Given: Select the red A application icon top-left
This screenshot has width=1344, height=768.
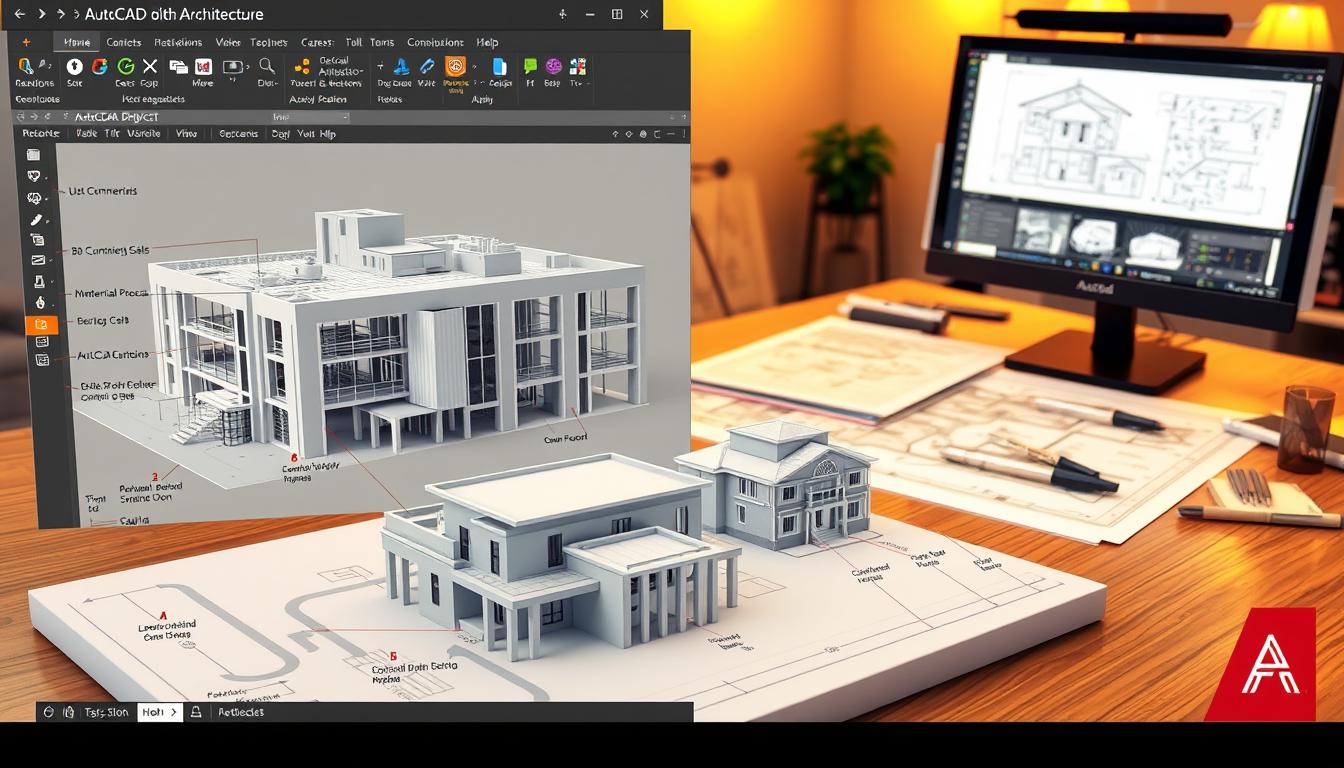Looking at the screenshot, I should (x=25, y=43).
